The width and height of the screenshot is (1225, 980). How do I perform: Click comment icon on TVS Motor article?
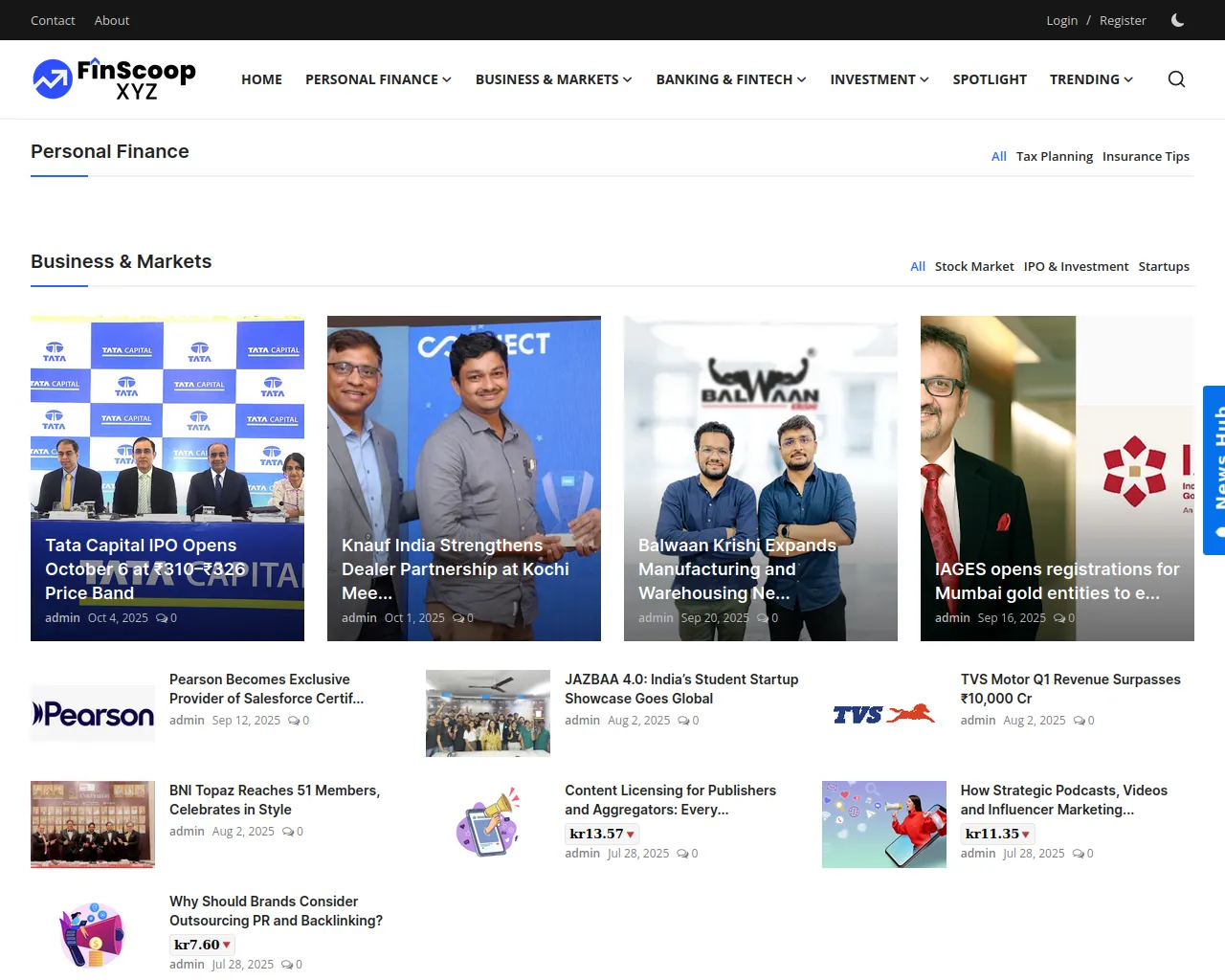point(1079,721)
